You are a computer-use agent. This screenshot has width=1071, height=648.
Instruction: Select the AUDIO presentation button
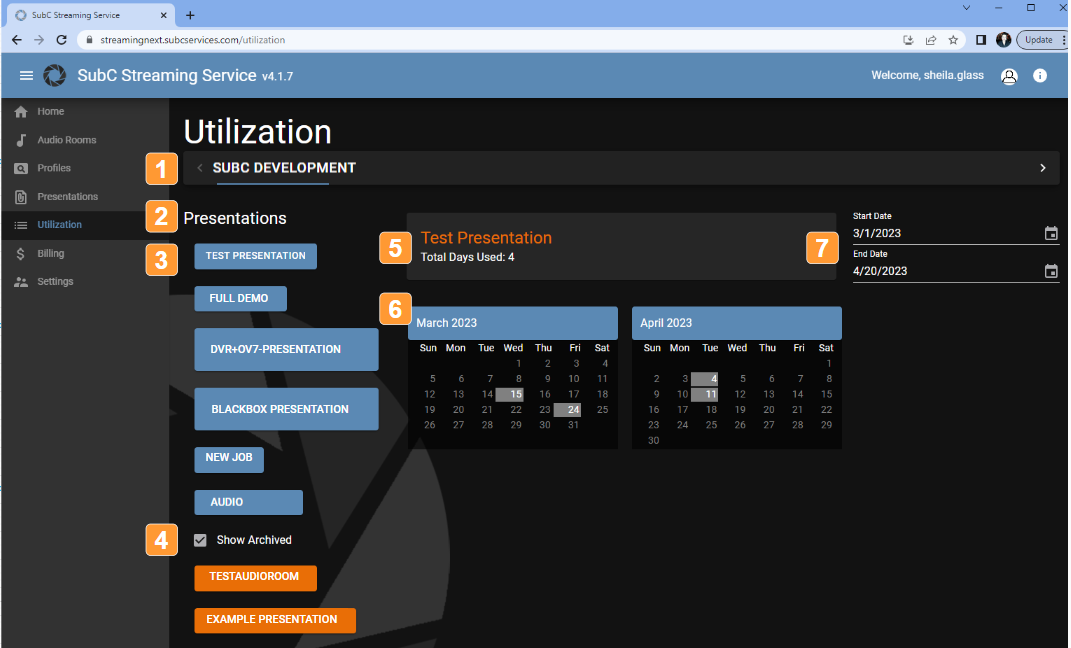tap(249, 503)
